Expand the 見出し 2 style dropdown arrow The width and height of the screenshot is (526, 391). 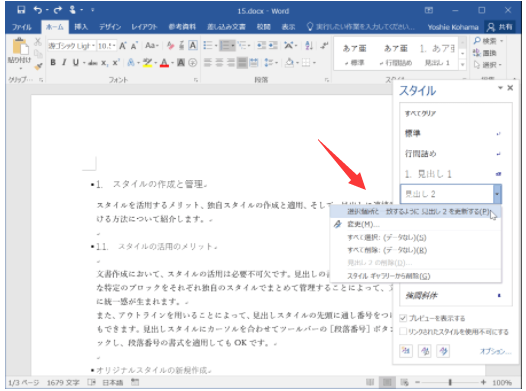497,194
